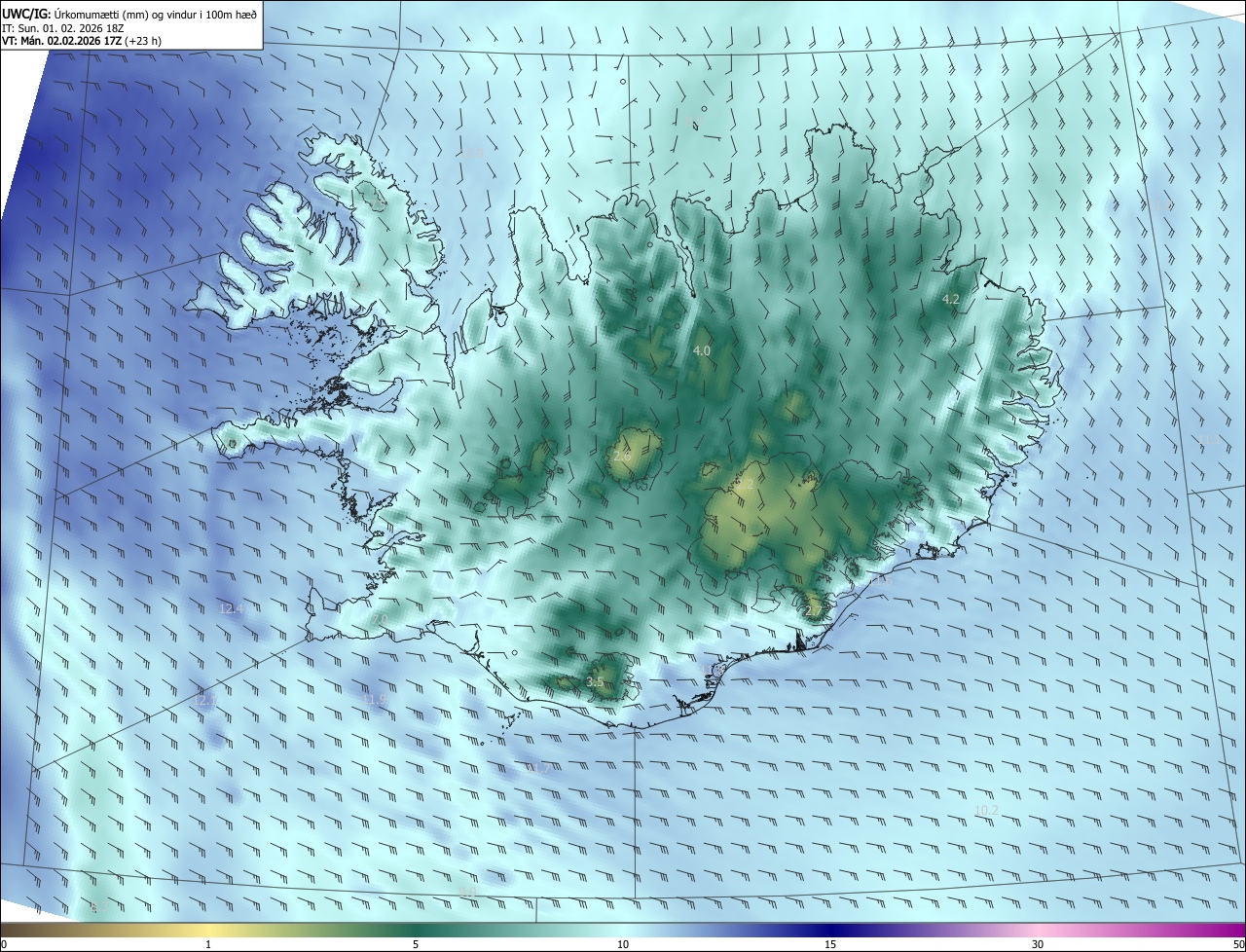Image resolution: width=1246 pixels, height=952 pixels.
Task: Click the '1' tick on the color scale
Action: [x=208, y=944]
